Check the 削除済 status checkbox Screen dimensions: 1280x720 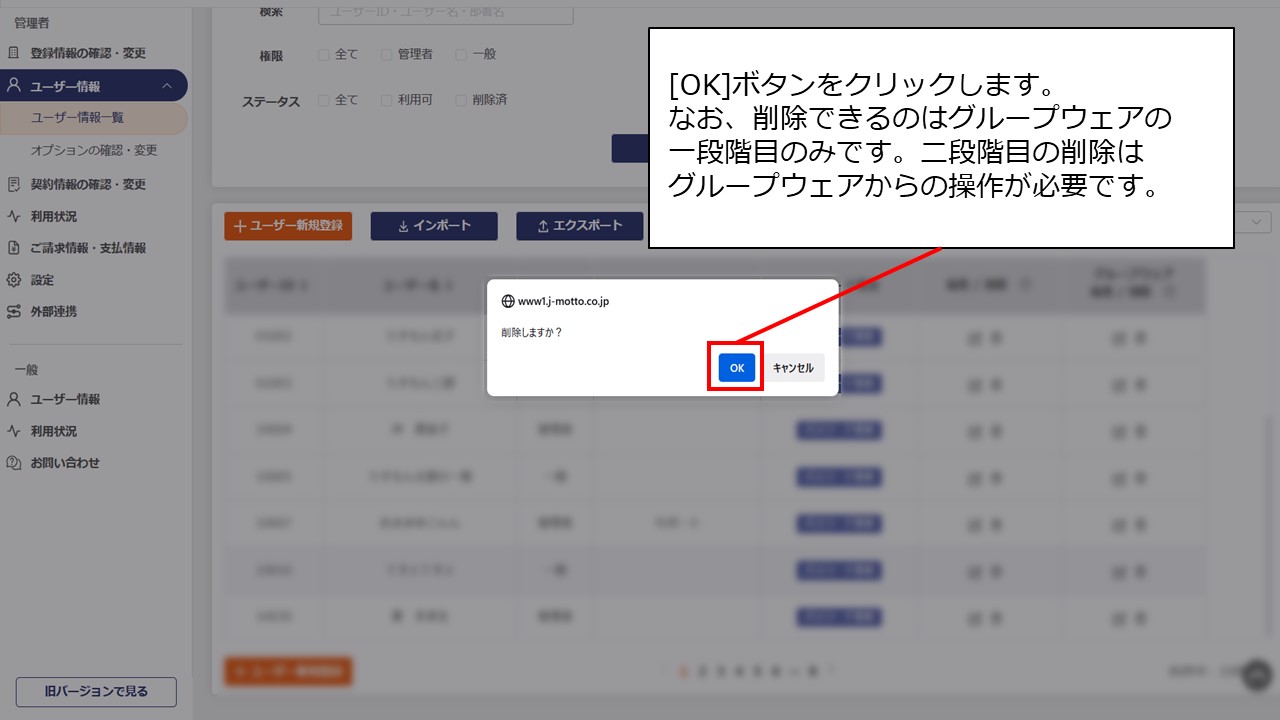tap(460, 99)
